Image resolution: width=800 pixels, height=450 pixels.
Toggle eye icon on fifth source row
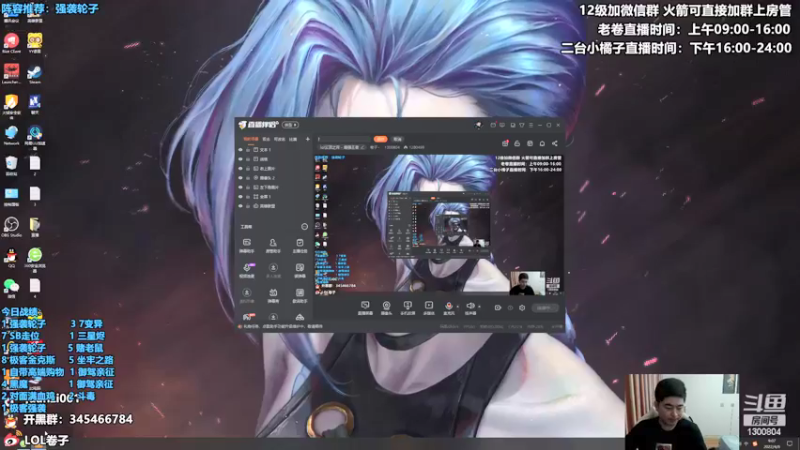240,187
